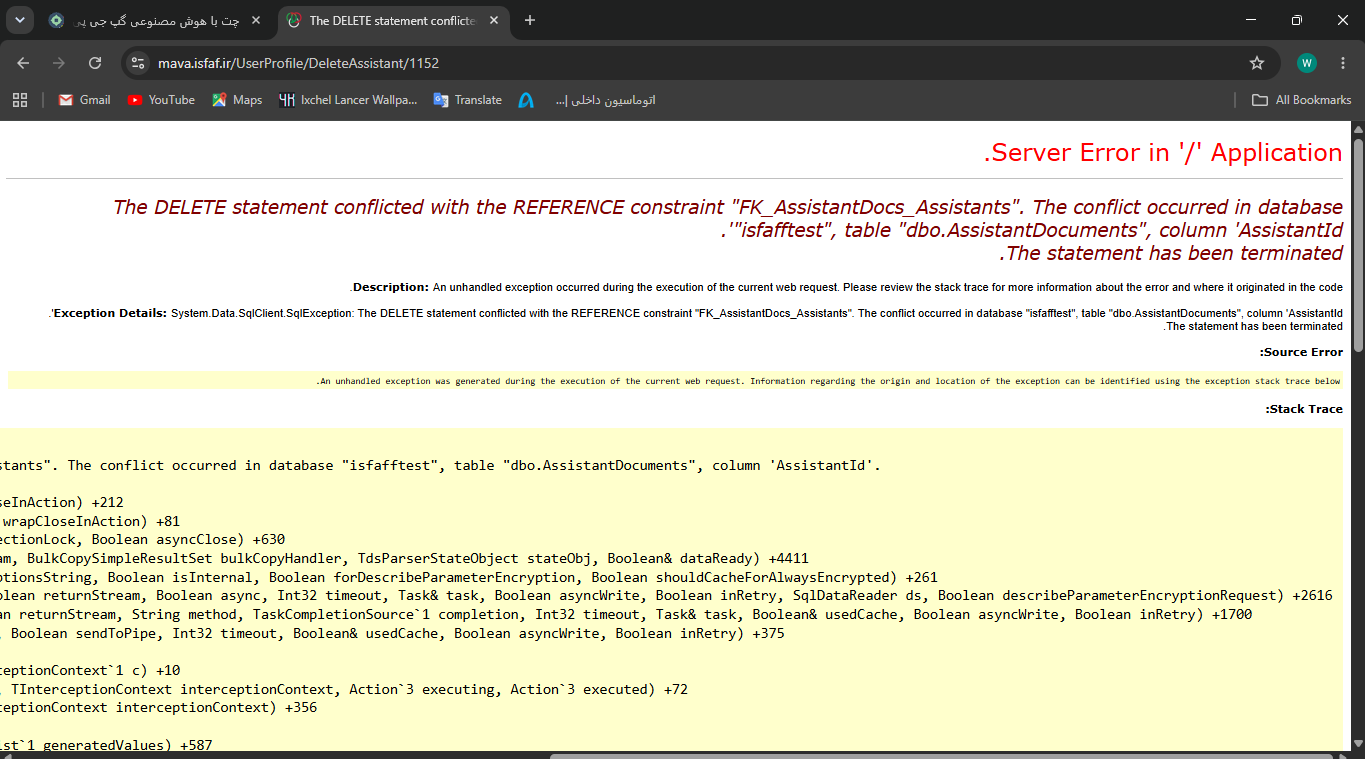Bookmark this page with the star
This screenshot has width=1365, height=759.
pos(1257,63)
